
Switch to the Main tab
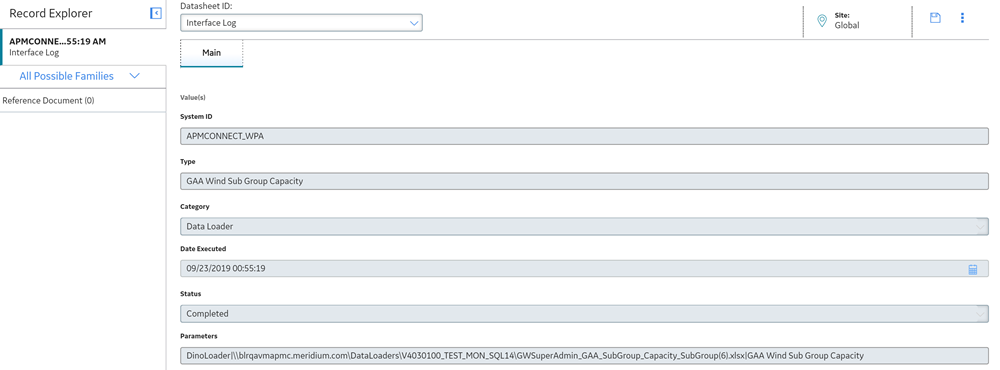212,53
